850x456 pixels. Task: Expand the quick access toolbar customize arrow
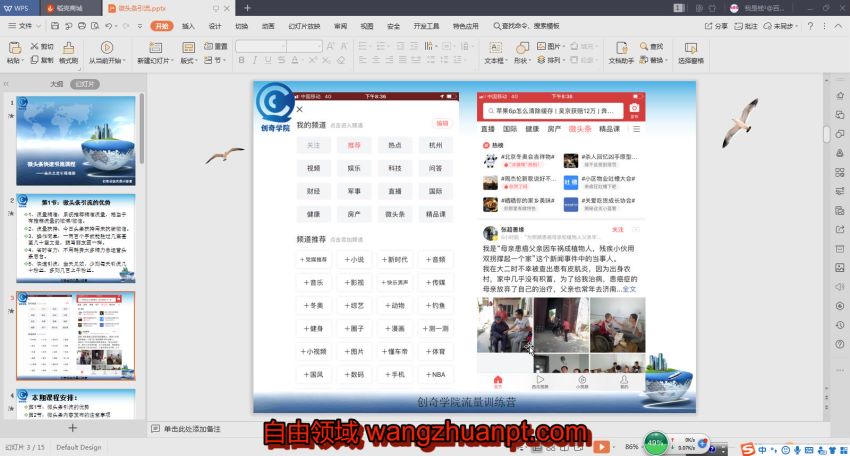click(140, 25)
